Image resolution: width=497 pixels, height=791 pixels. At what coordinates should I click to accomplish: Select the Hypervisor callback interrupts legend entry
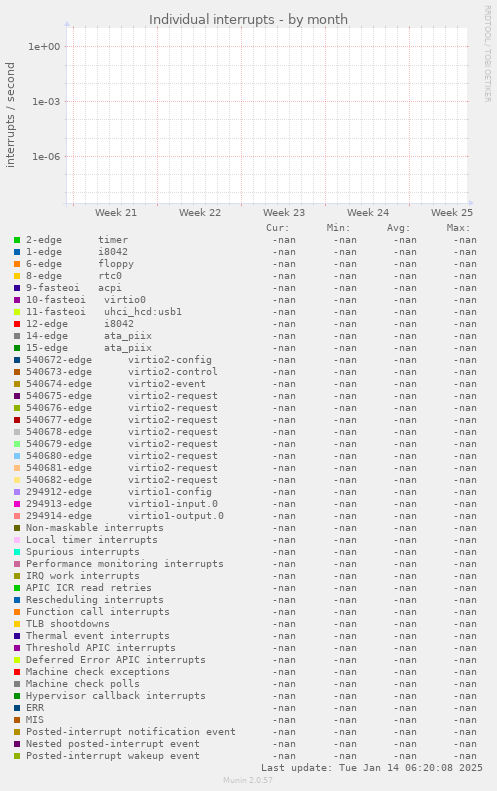(x=116, y=696)
